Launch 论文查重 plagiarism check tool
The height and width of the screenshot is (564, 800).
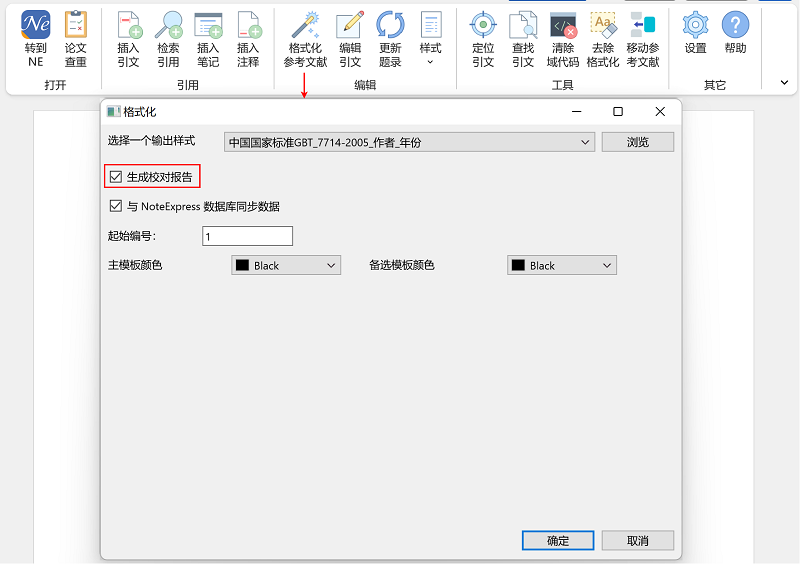[76, 39]
